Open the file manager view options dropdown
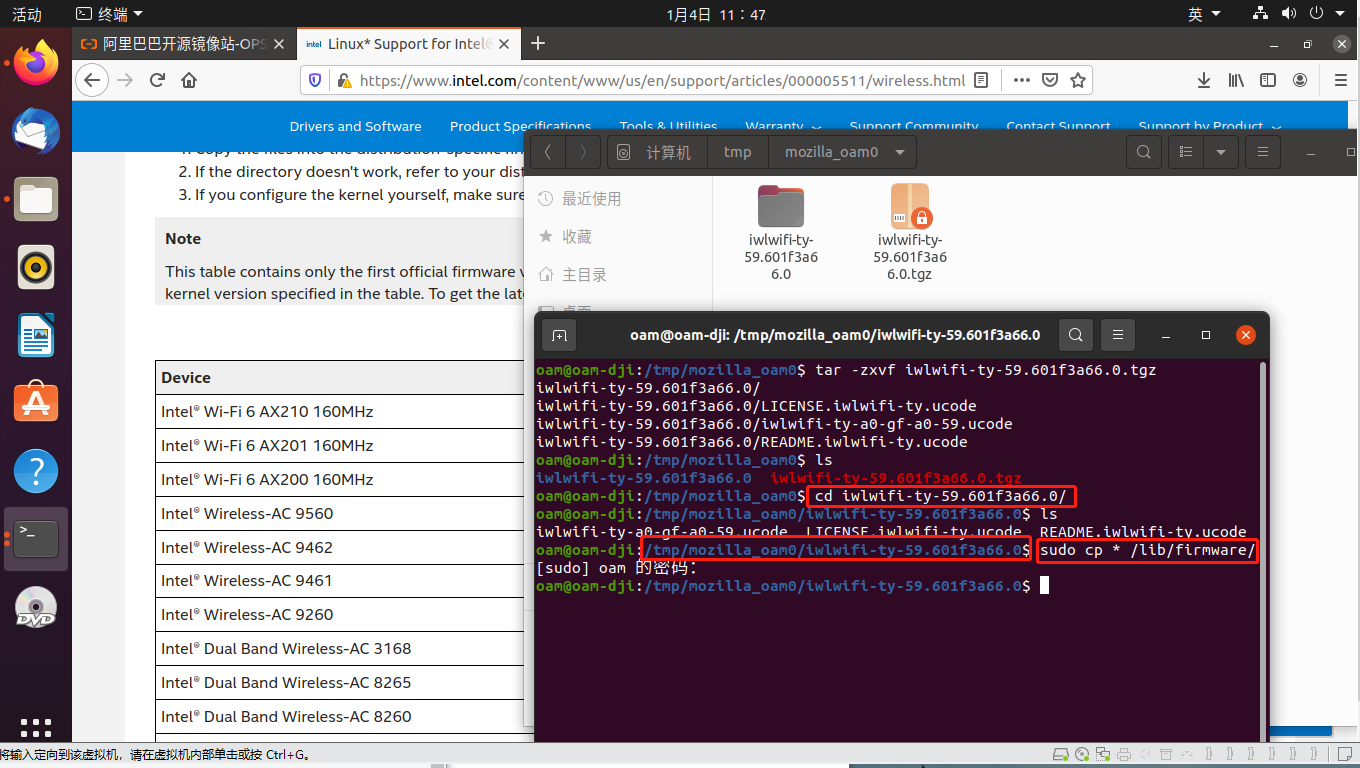Image resolution: width=1360 pixels, height=768 pixels. [1221, 152]
